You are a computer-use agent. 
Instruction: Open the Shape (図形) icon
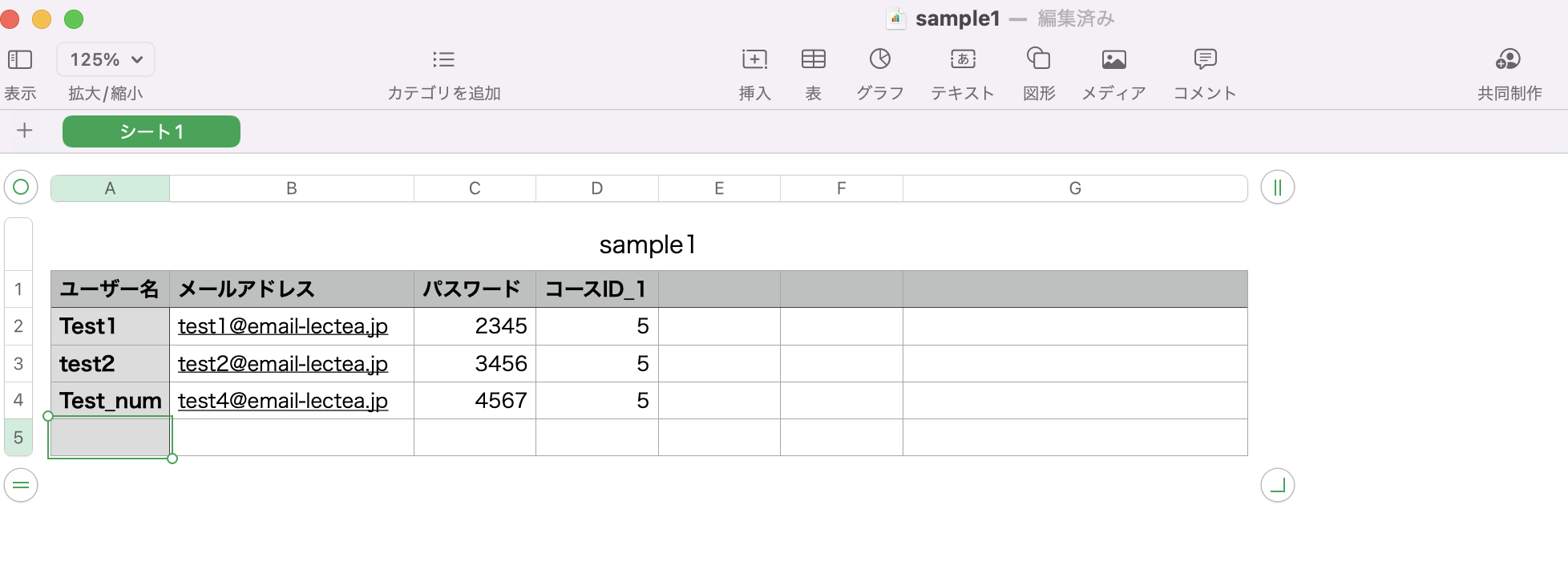(1038, 59)
